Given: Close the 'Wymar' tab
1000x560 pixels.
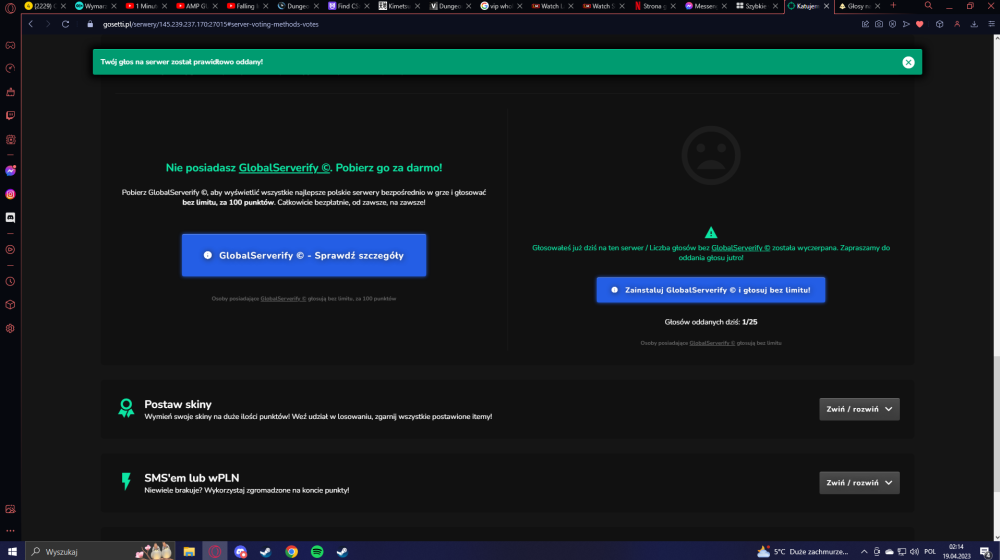Looking at the screenshot, I should 114,6.
